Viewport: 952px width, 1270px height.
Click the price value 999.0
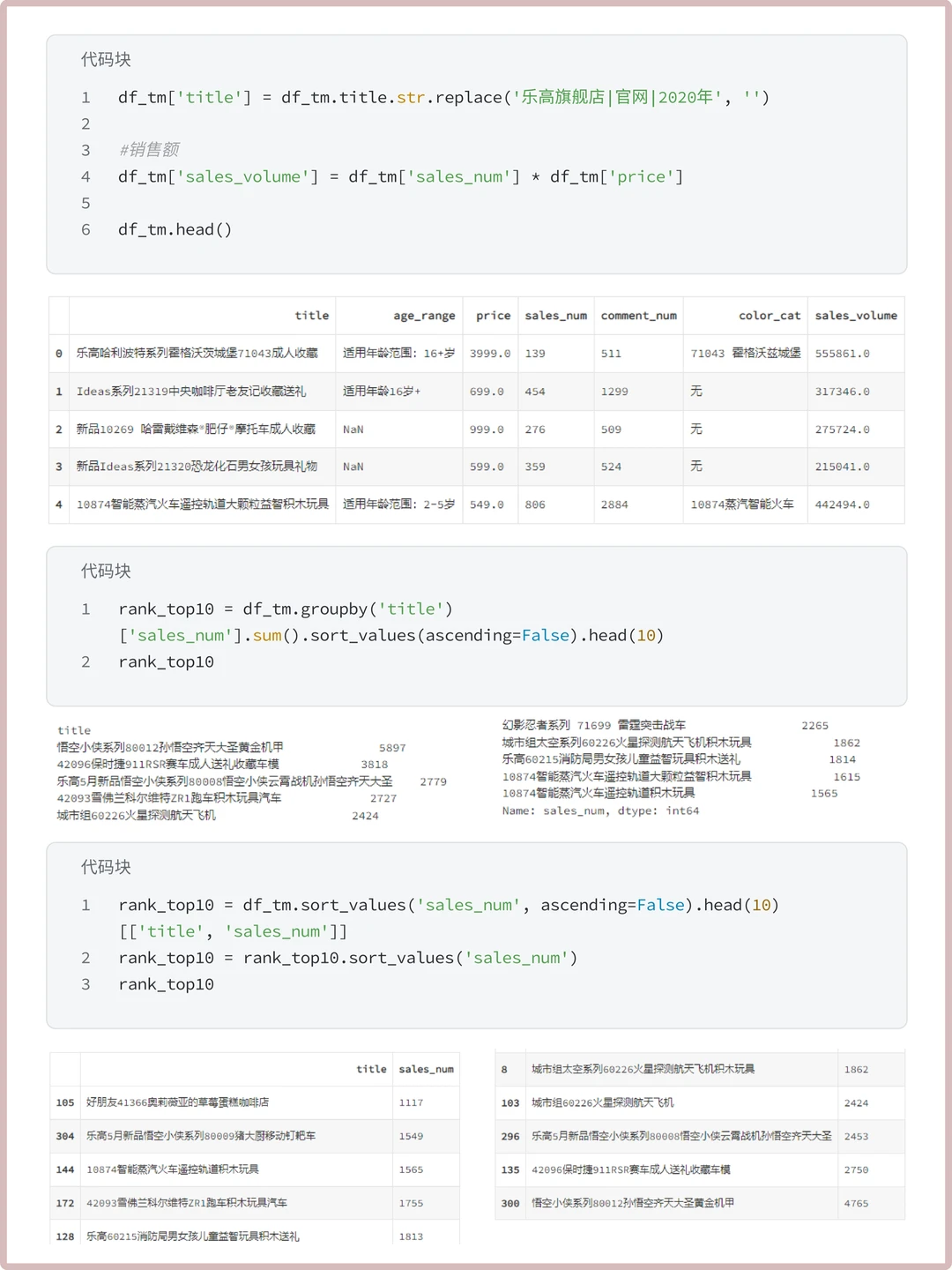coord(487,430)
